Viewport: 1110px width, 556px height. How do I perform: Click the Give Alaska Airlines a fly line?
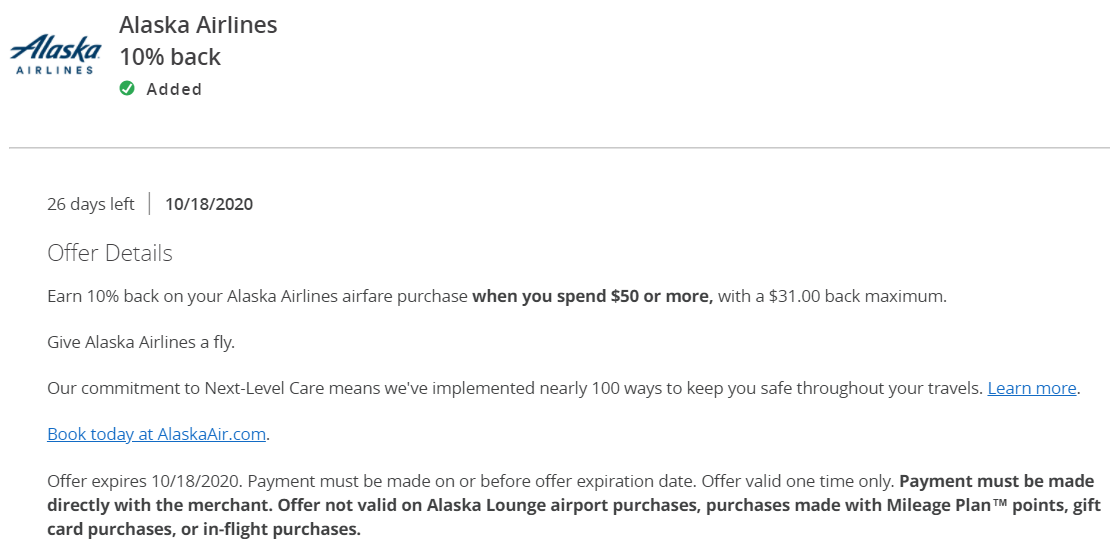click(141, 342)
